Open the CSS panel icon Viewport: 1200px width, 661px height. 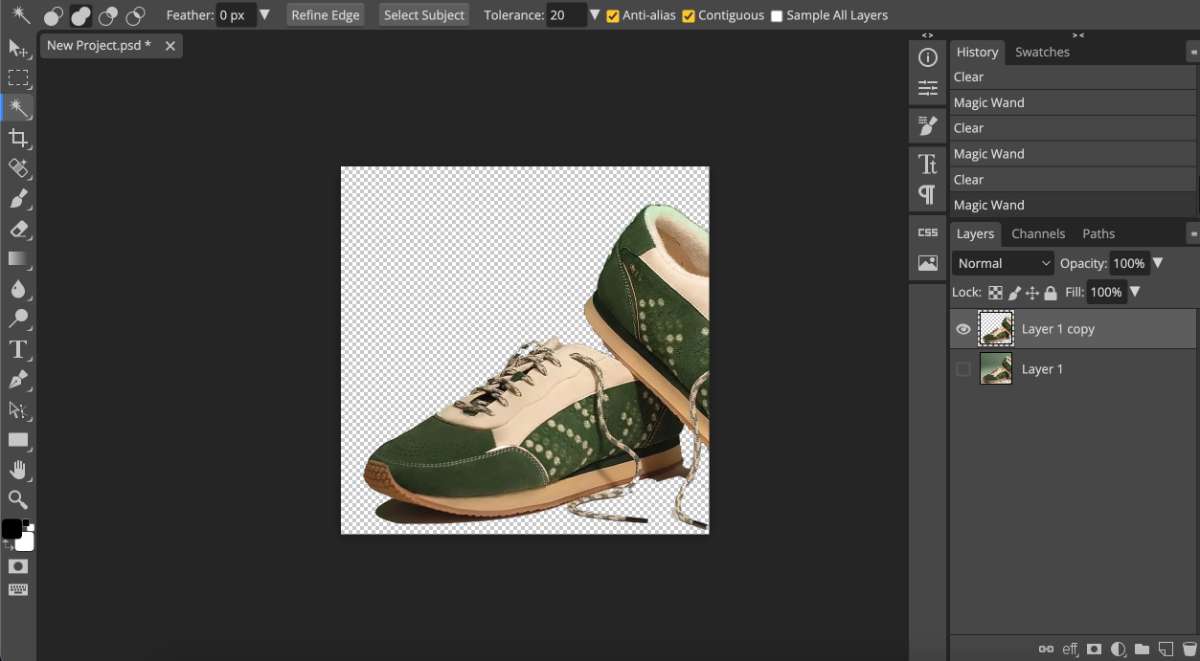click(x=928, y=232)
